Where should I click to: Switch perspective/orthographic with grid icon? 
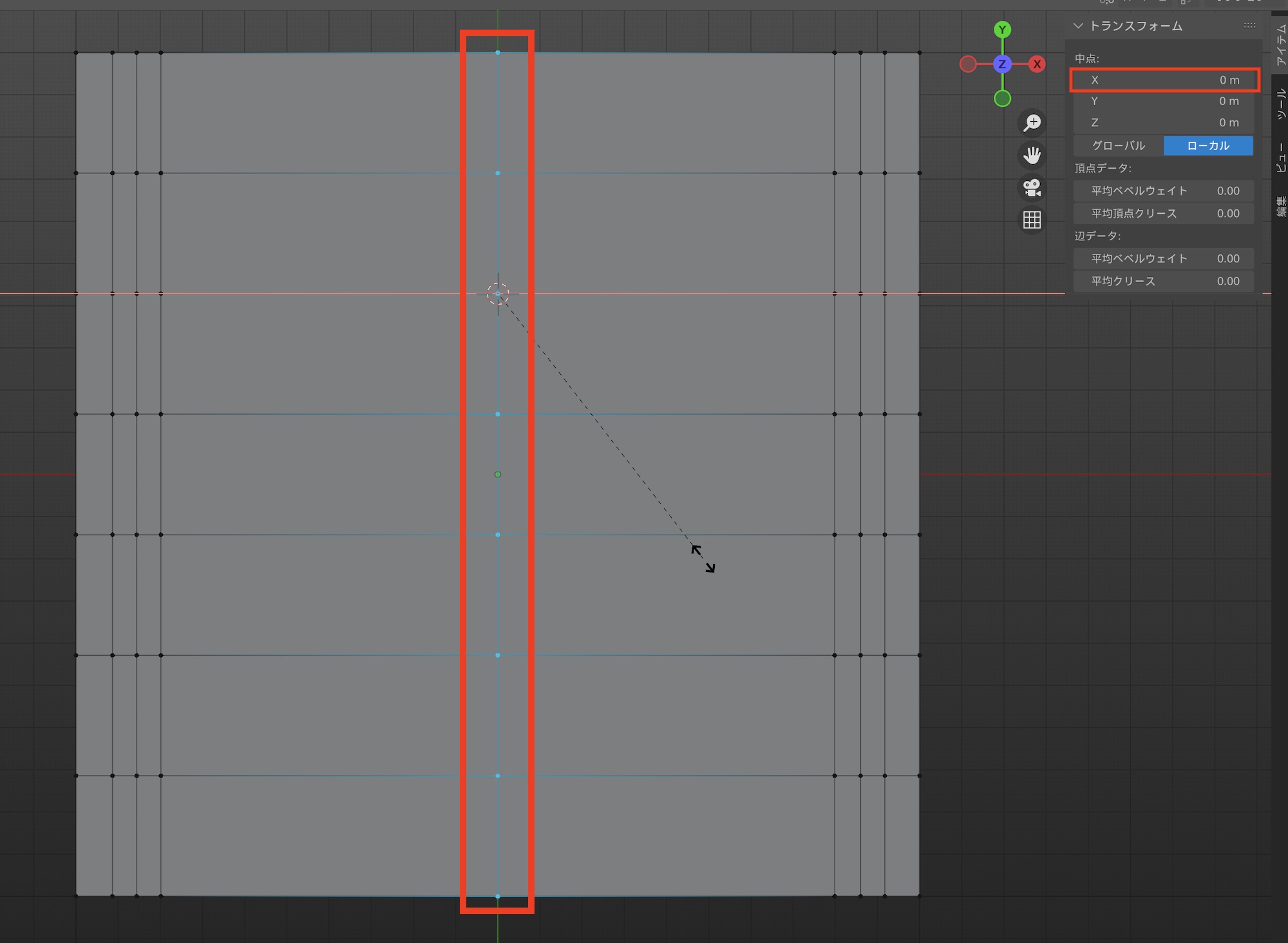[x=1032, y=220]
